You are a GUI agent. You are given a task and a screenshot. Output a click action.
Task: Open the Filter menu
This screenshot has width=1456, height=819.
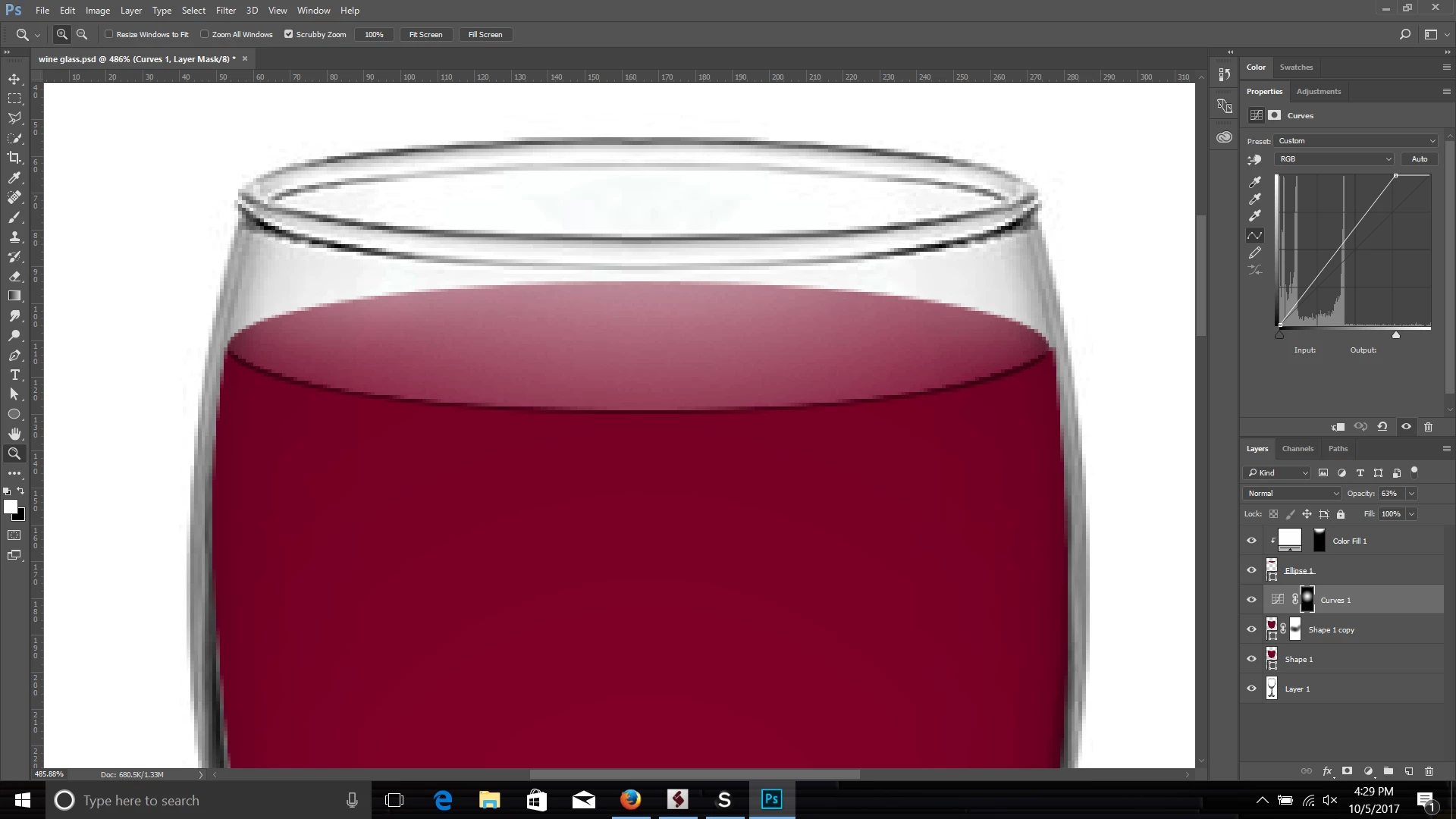click(x=225, y=11)
